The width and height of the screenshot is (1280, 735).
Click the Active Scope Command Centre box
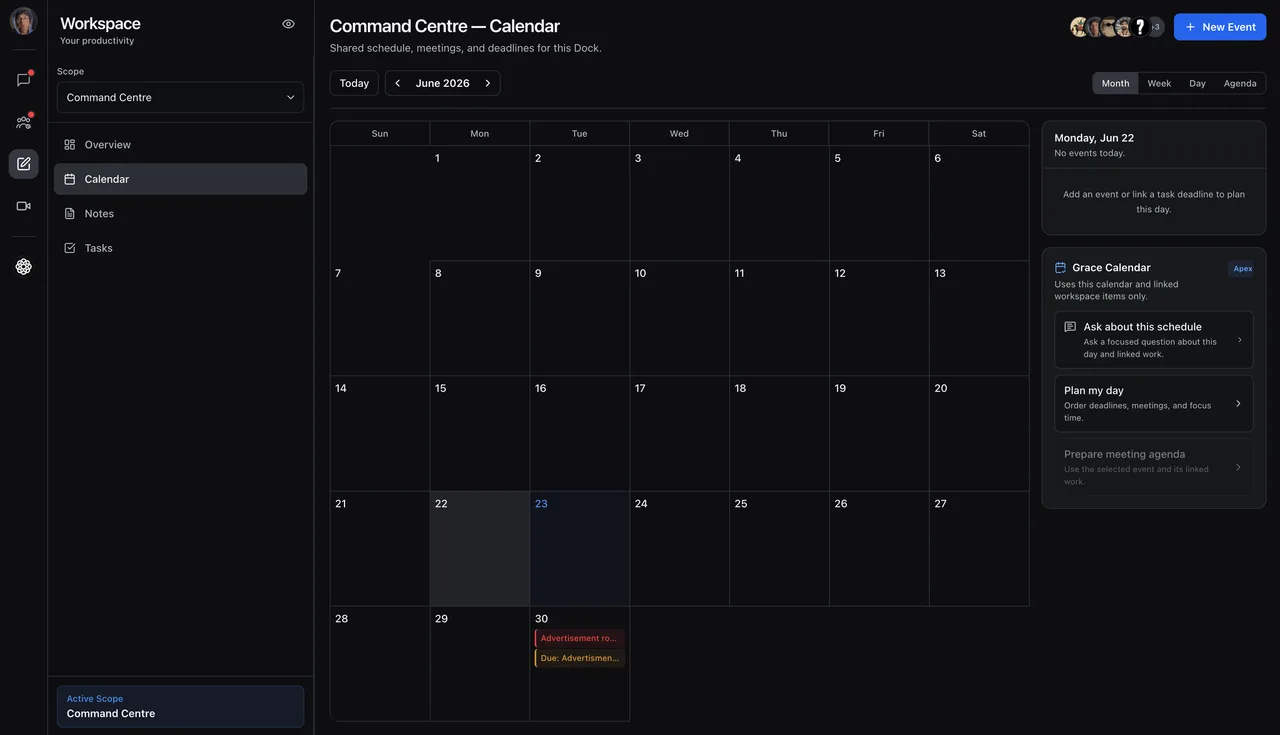pos(180,706)
